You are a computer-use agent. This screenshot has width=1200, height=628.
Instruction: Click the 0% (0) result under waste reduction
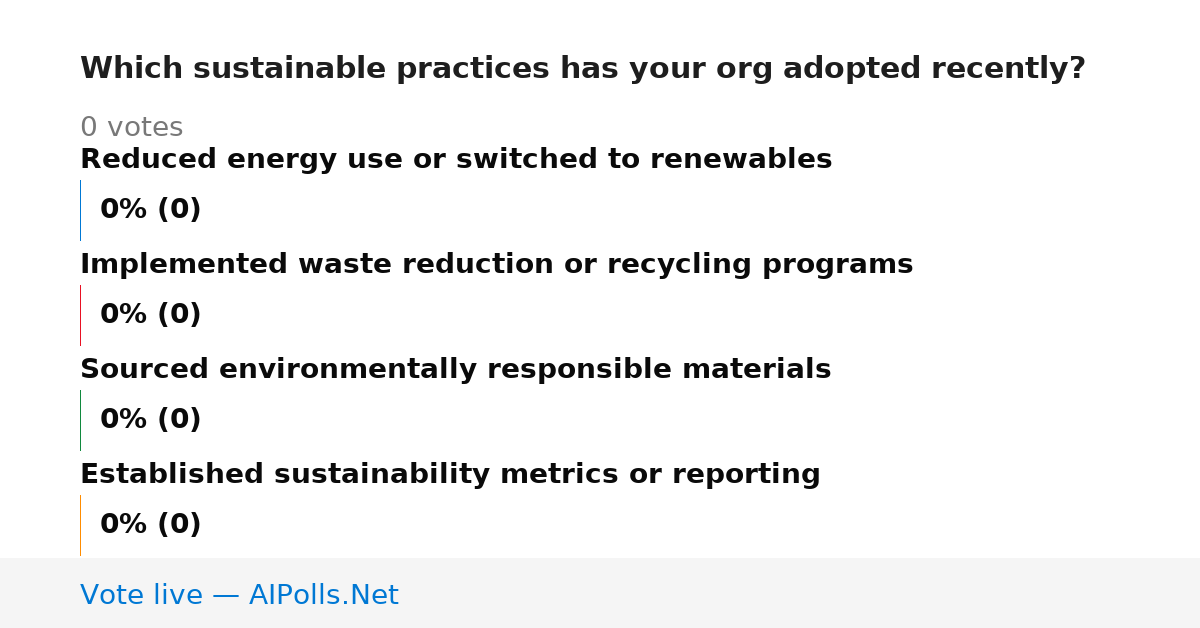pyautogui.click(x=150, y=315)
